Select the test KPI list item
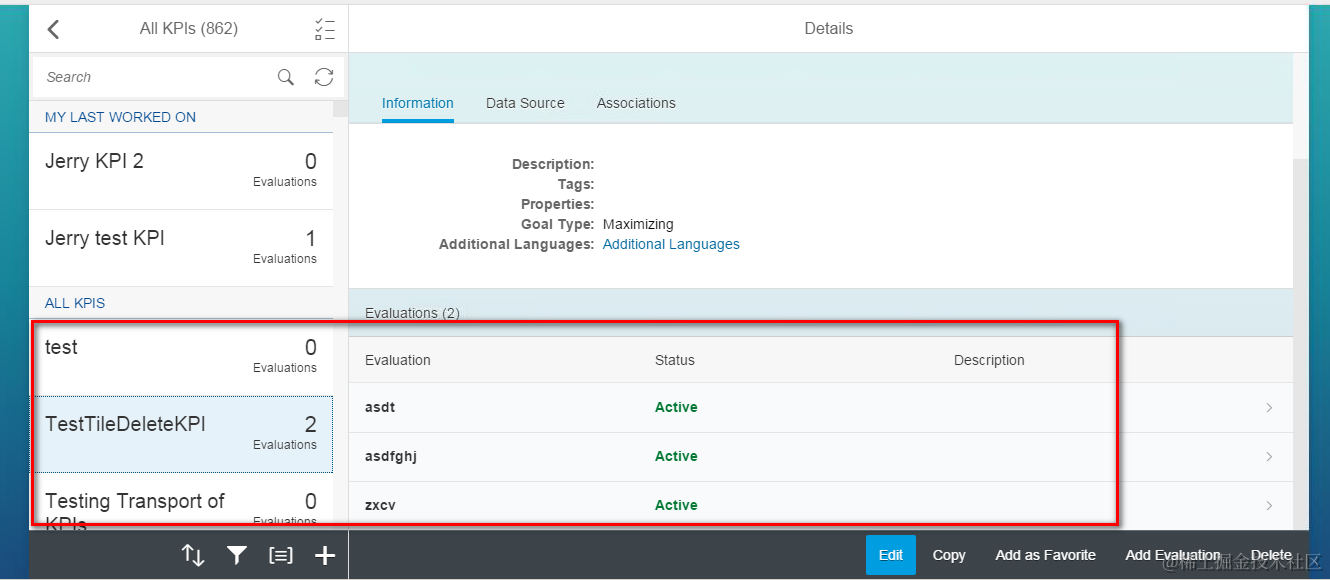This screenshot has height=580, width=1330. coord(181,357)
